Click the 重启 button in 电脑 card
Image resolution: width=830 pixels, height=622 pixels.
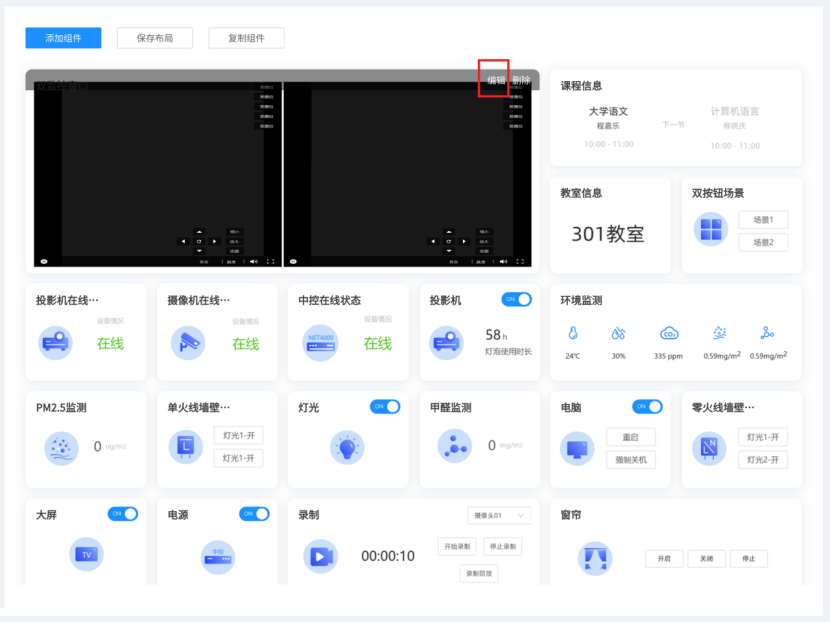tap(631, 437)
